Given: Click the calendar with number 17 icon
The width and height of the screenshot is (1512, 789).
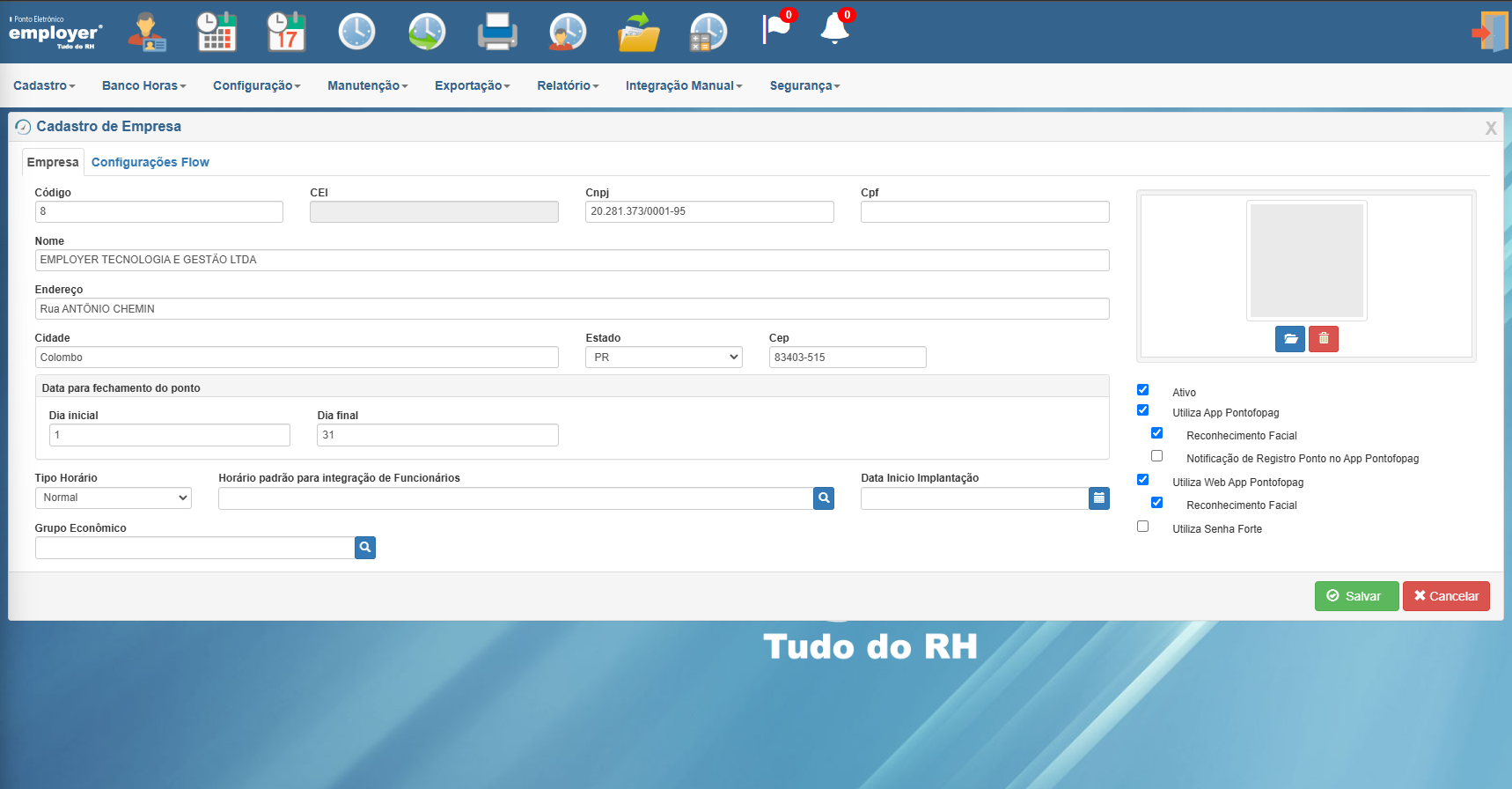Looking at the screenshot, I should tap(286, 32).
